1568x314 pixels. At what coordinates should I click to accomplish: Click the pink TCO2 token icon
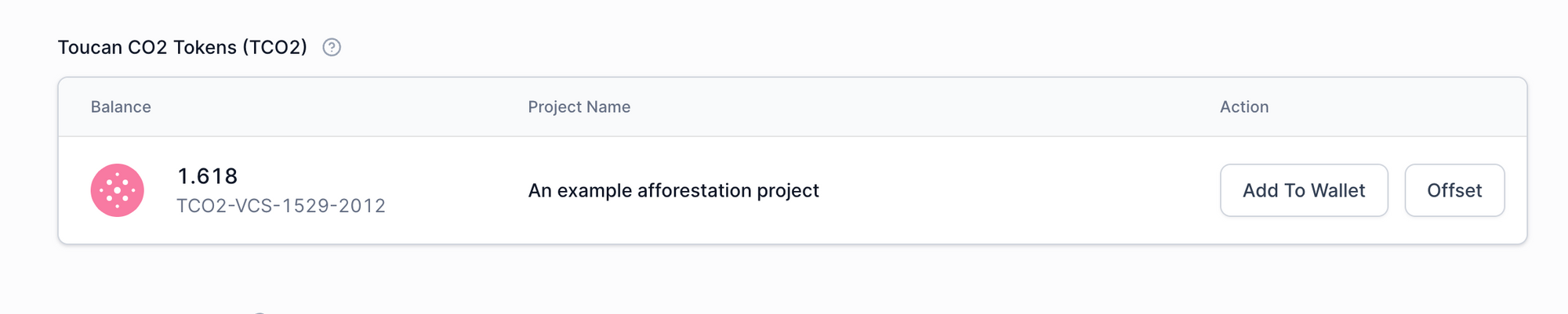click(x=118, y=190)
